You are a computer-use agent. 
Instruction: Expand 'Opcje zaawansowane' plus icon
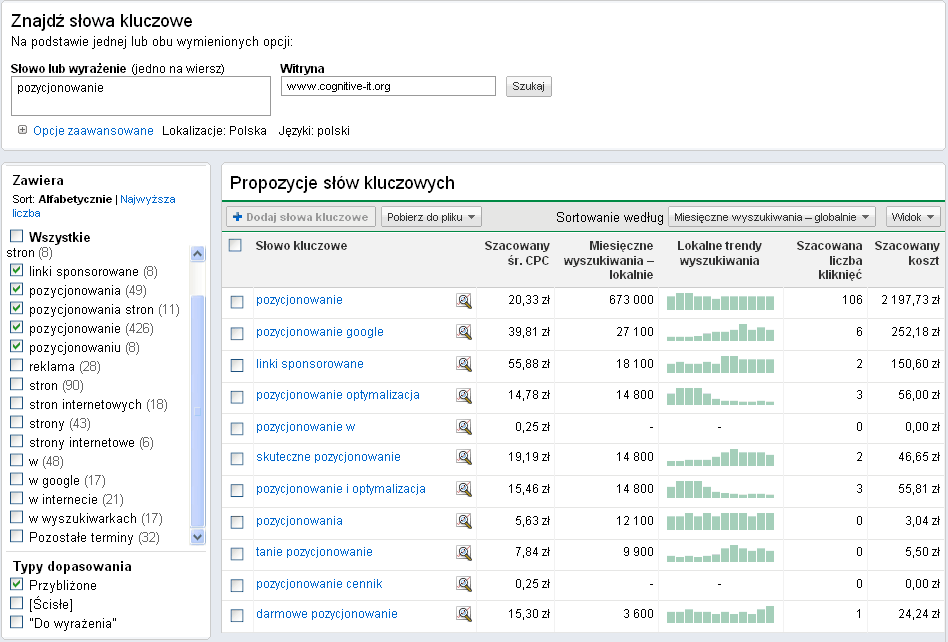(x=22, y=131)
